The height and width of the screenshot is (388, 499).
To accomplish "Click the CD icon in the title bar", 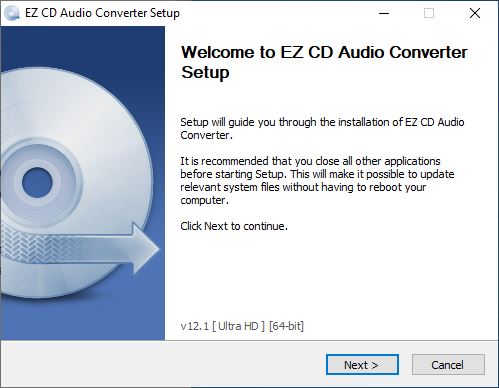I will click(x=12, y=13).
